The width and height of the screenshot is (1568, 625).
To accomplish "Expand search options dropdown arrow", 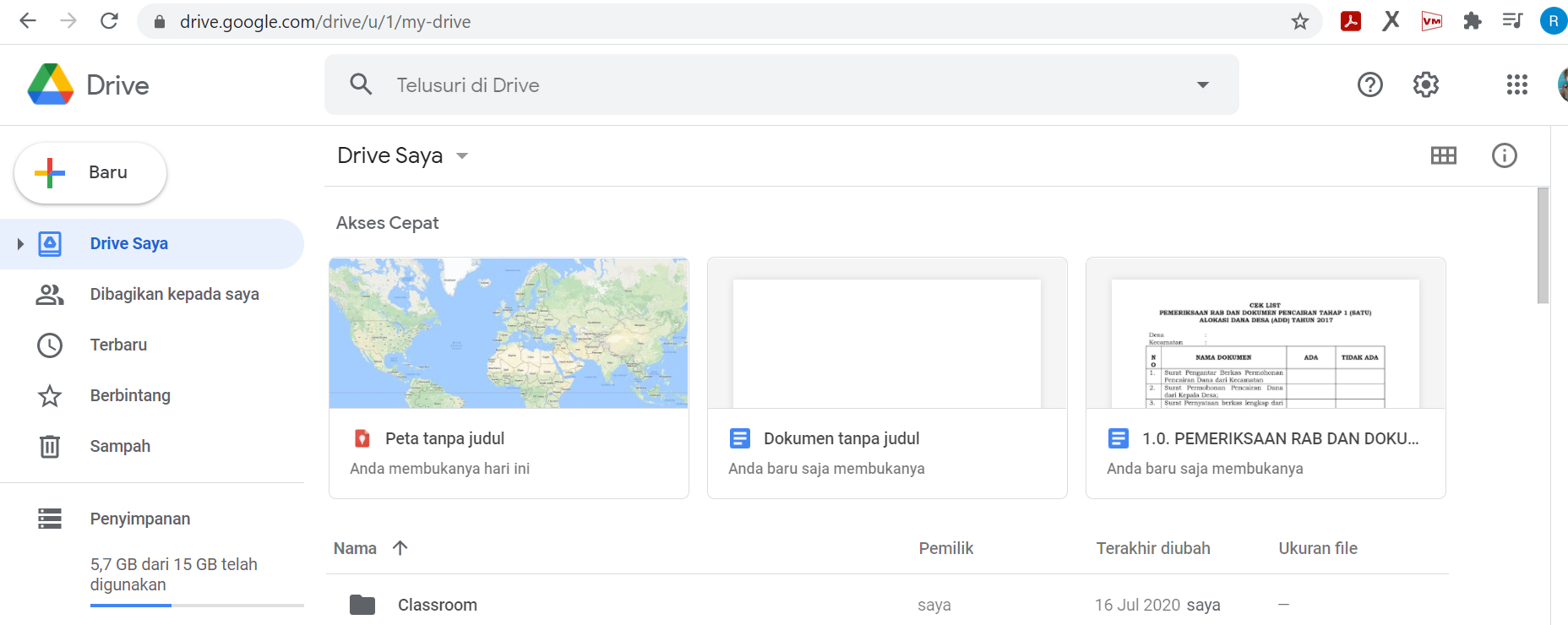I will (1203, 84).
